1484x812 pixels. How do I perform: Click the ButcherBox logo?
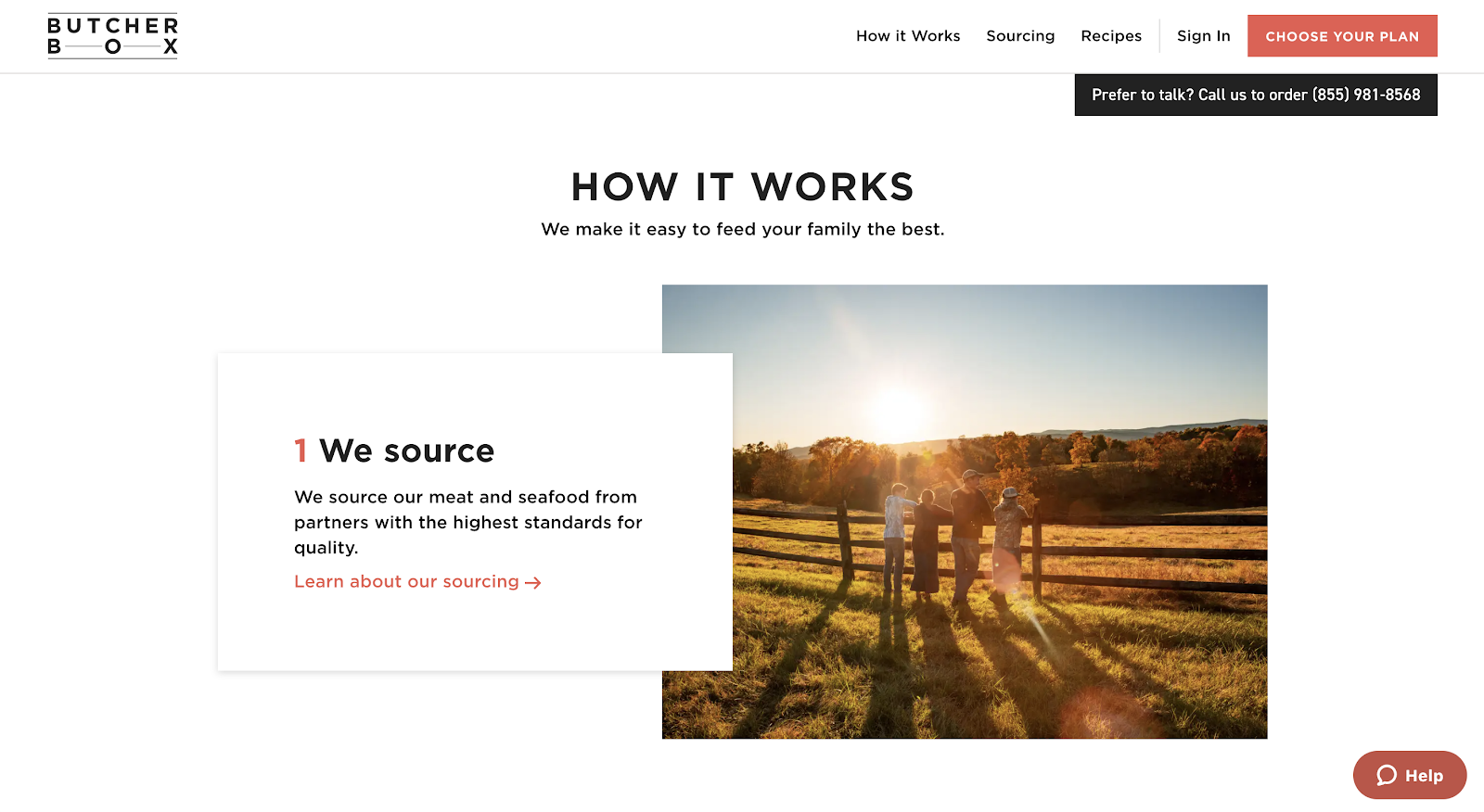[x=112, y=36]
